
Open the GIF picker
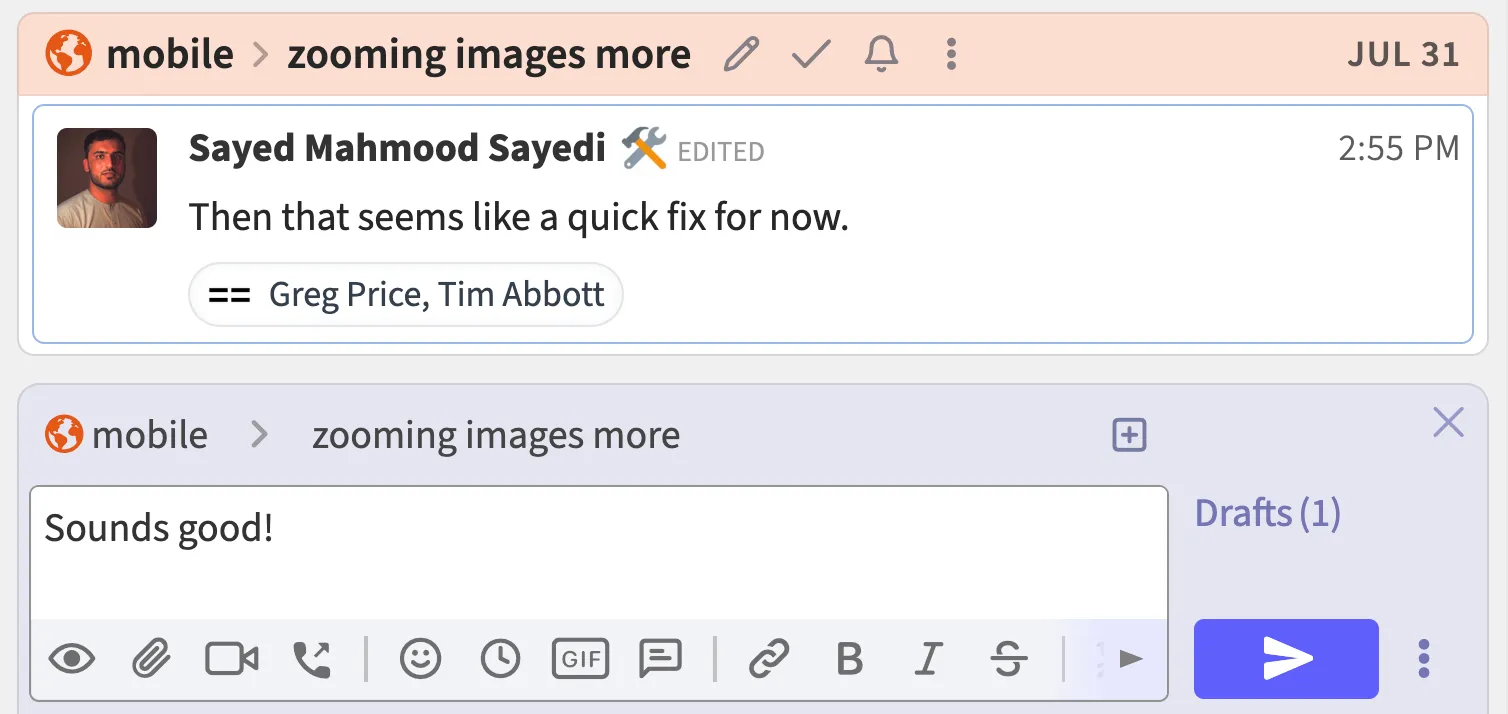[x=580, y=659]
